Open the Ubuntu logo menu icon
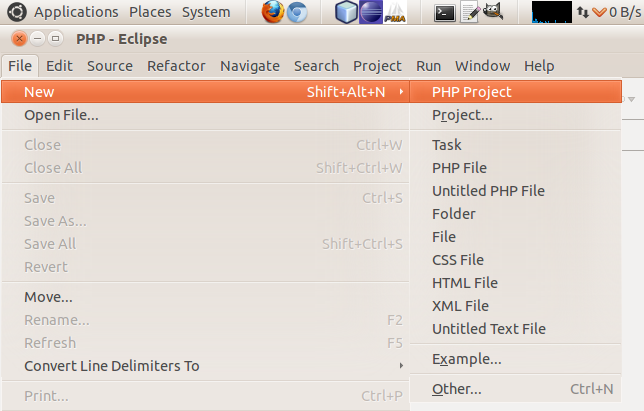Viewport: 644px width, 411px height. (17, 12)
